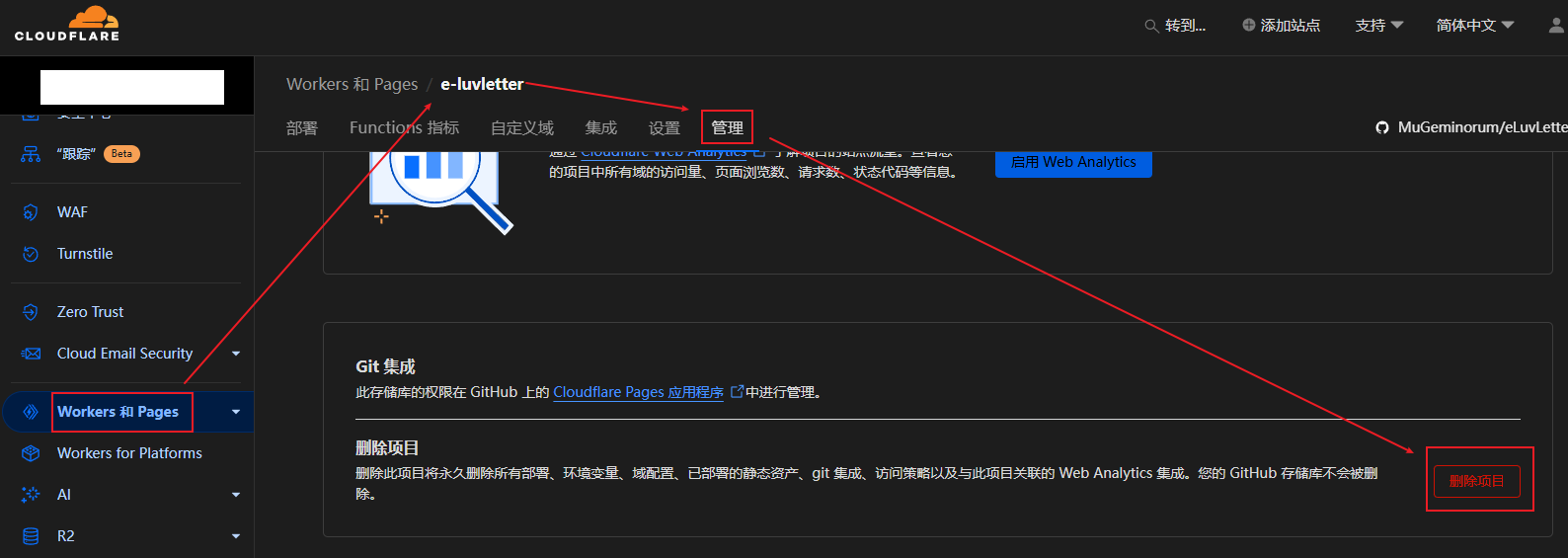Click the Turnstile sidebar icon
This screenshot has height=558, width=1568.
point(31,254)
